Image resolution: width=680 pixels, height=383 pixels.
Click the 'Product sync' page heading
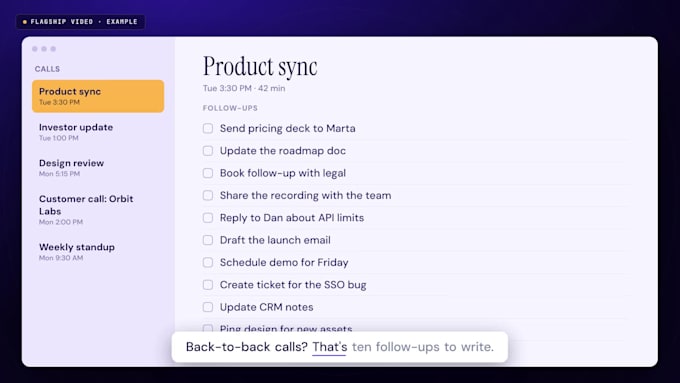pos(260,67)
